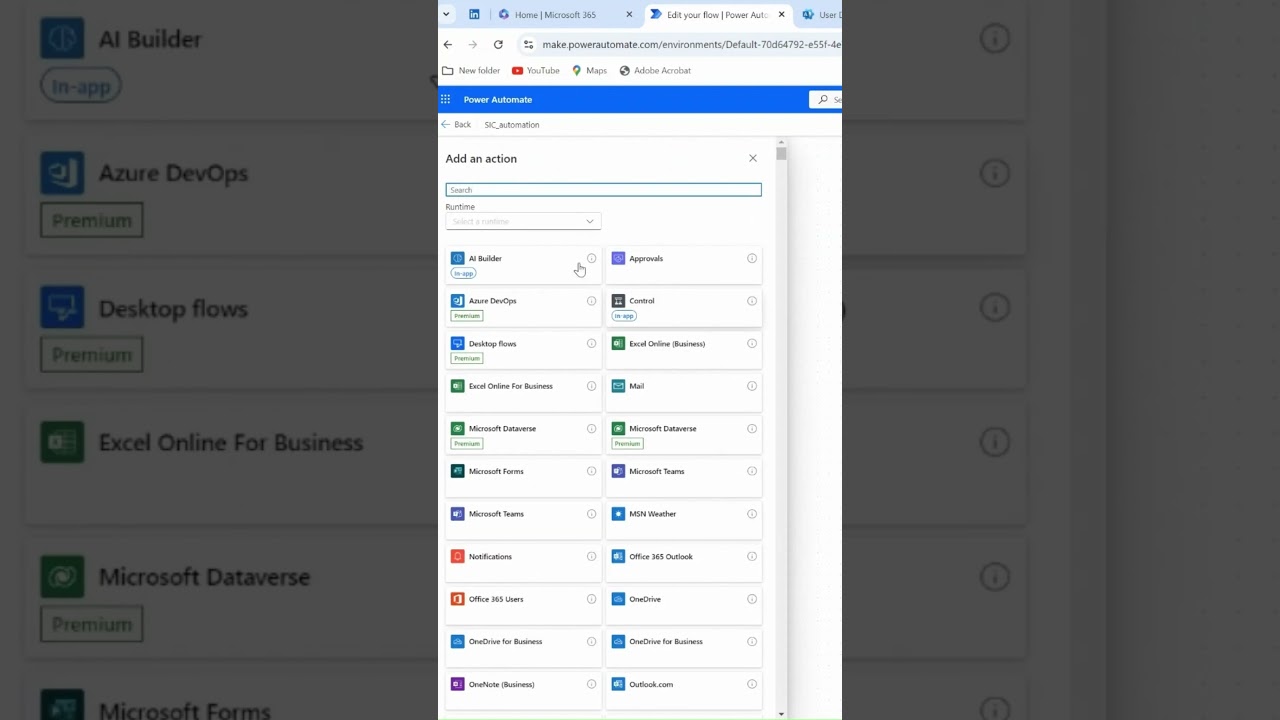The height and width of the screenshot is (720, 1280).
Task: View site information icon in address bar
Action: [x=529, y=44]
